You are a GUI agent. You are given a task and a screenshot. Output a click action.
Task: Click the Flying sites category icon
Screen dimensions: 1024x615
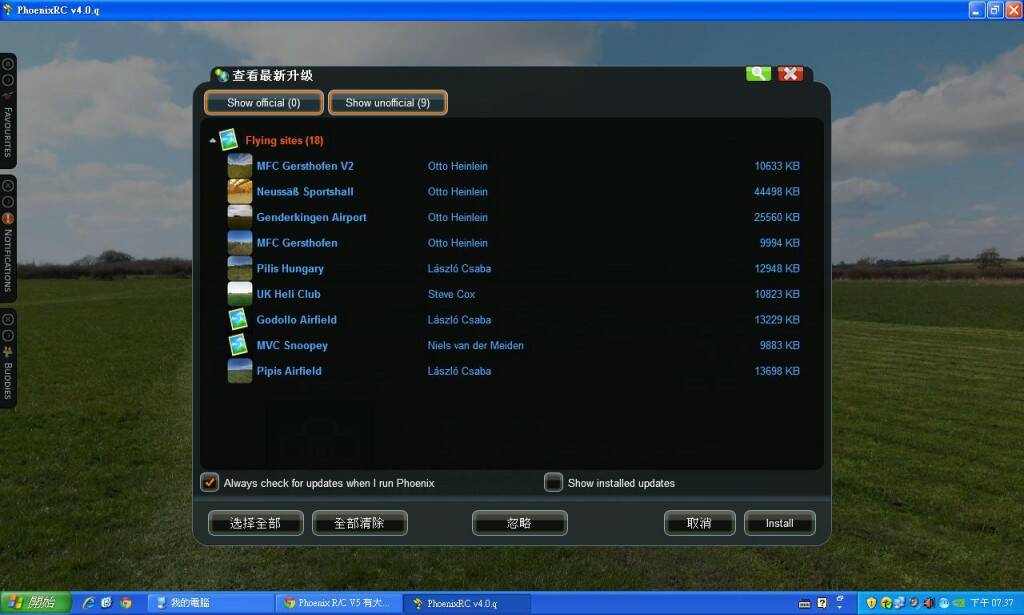(x=229, y=140)
